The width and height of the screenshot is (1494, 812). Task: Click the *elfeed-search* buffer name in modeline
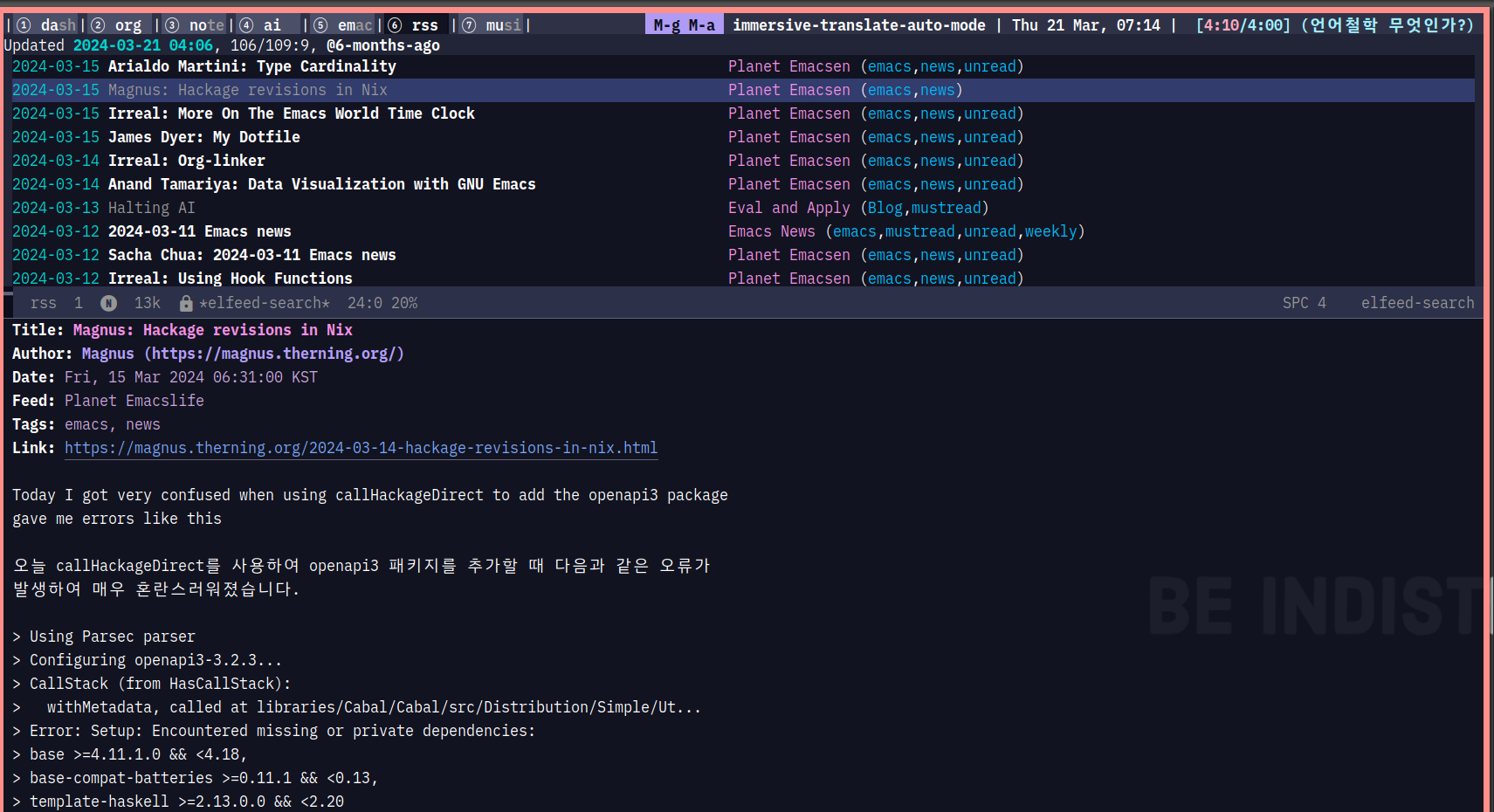(265, 303)
